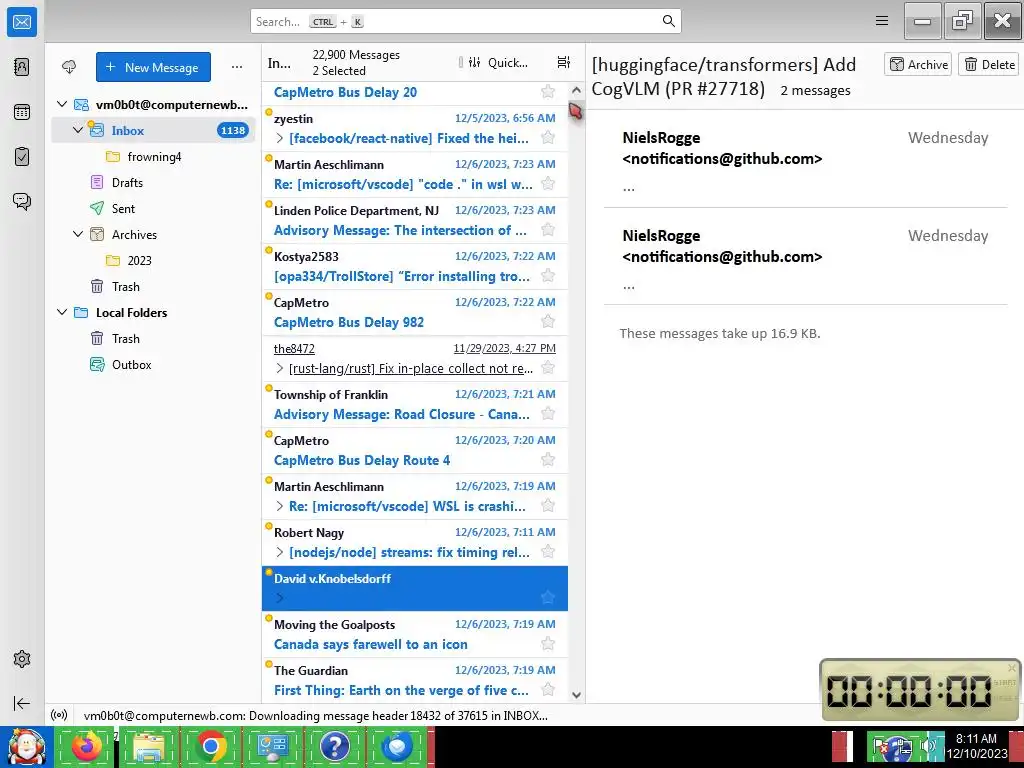
Task: Open the Control Panel taskbar icon
Action: pyautogui.click(x=273, y=746)
